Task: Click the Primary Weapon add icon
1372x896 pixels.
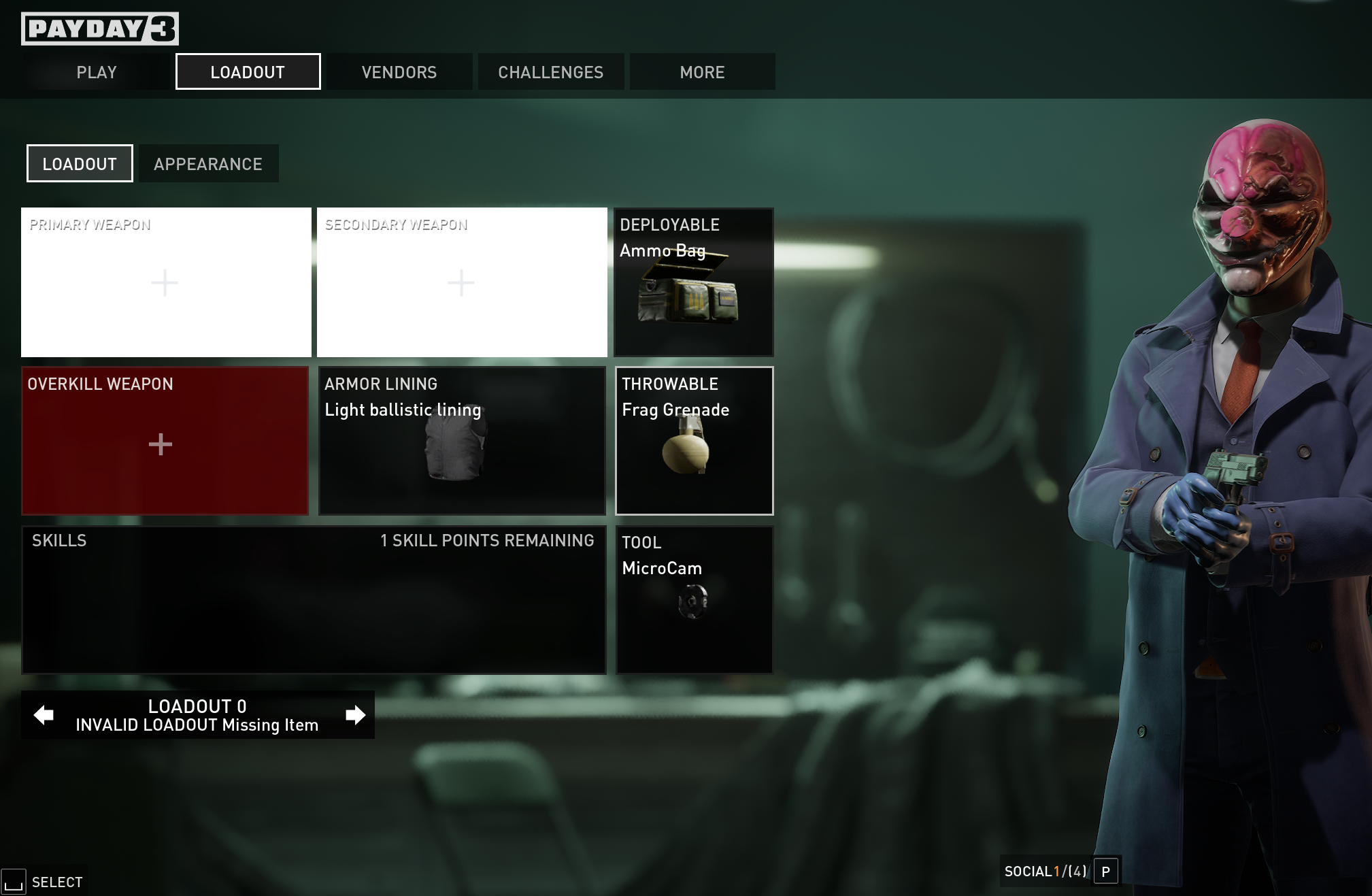Action: tap(165, 283)
